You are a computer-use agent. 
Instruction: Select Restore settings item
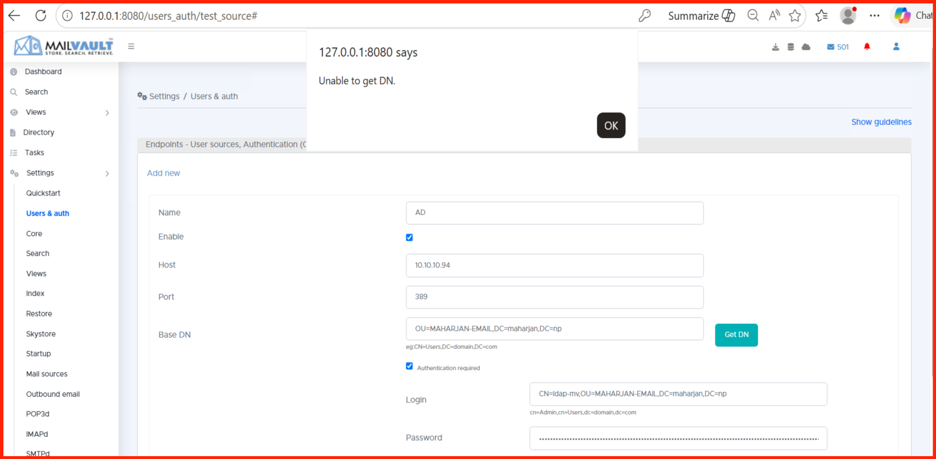[39, 314]
